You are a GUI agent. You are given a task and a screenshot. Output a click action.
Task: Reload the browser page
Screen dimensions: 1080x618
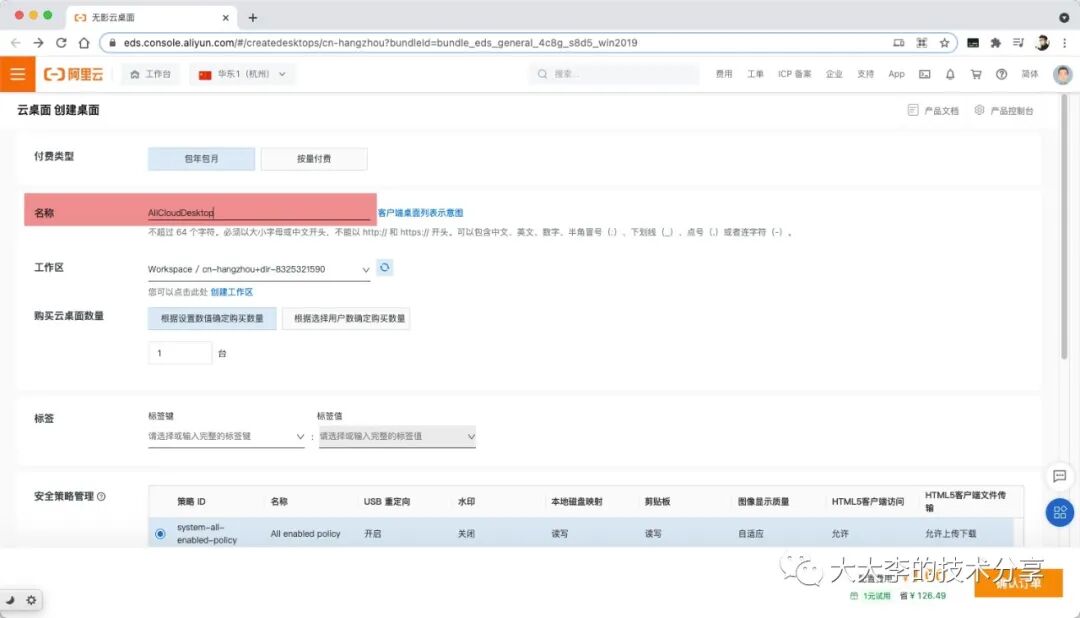[61, 43]
